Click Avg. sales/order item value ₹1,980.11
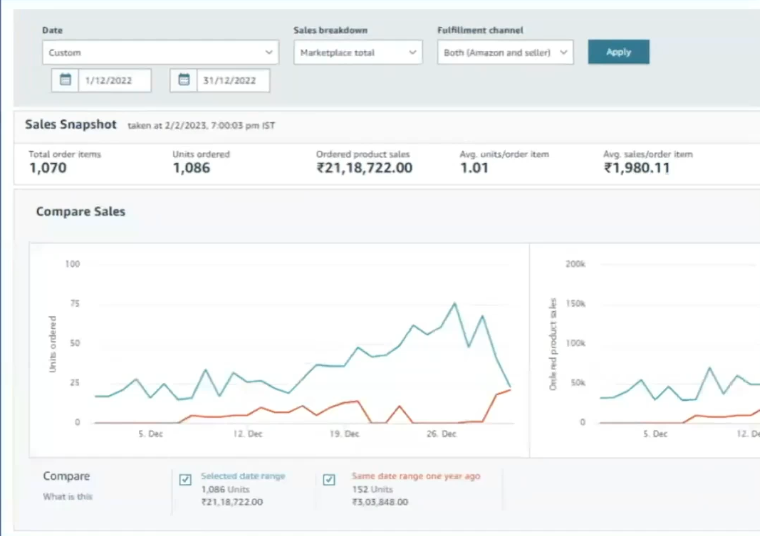This screenshot has height=536, width=760. 637,168
